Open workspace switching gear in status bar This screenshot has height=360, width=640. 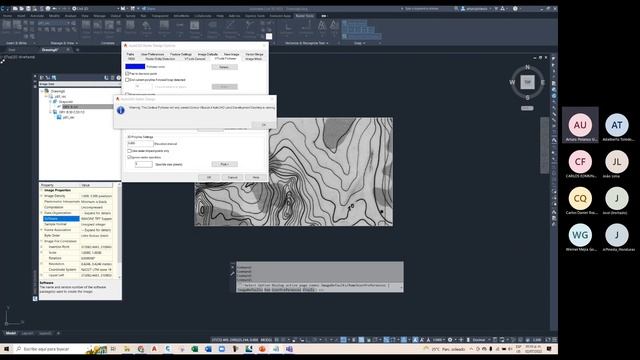point(450,340)
